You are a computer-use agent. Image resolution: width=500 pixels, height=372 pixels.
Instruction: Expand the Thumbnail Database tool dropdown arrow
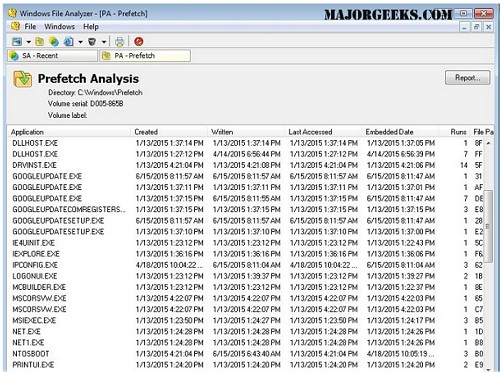point(29,42)
